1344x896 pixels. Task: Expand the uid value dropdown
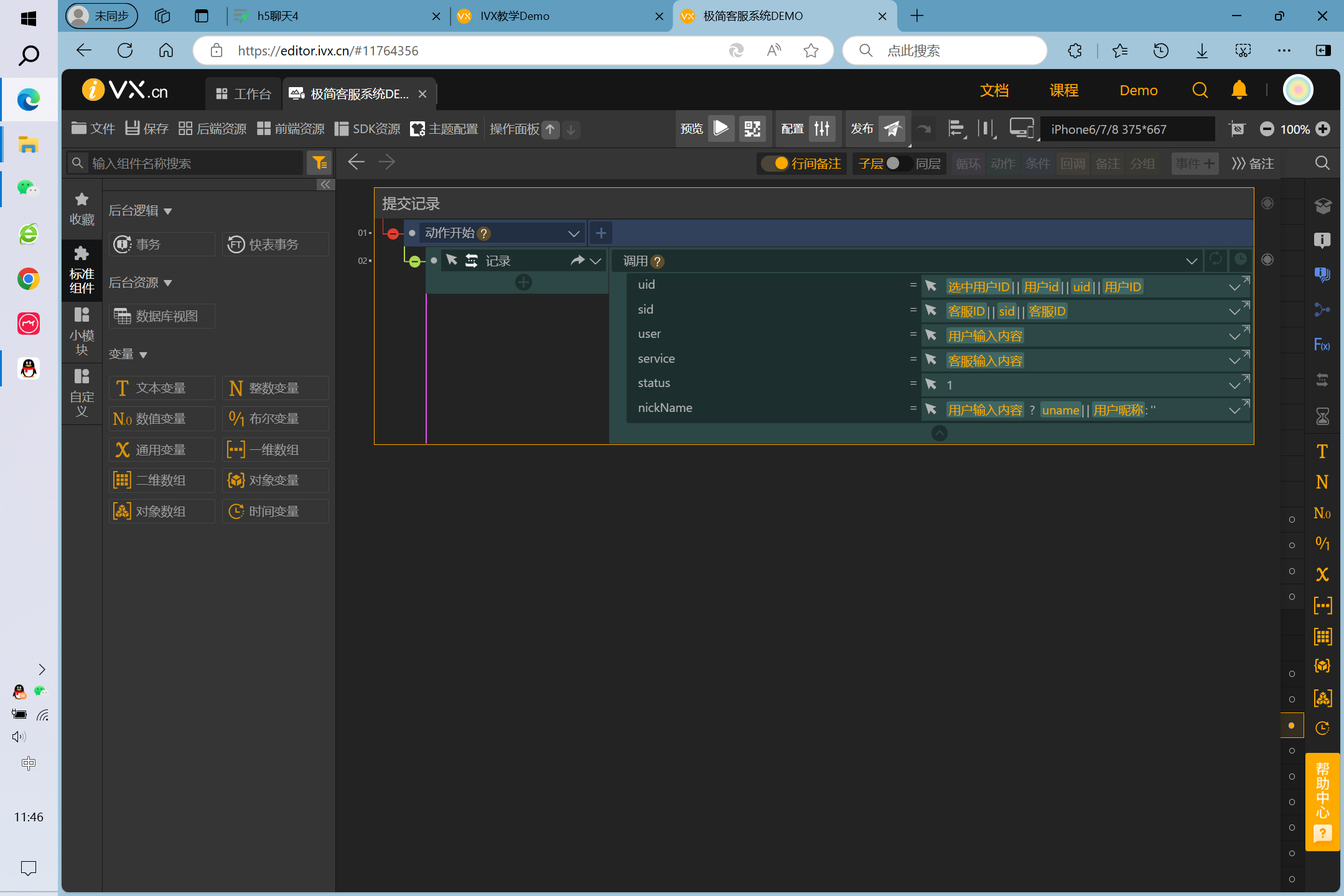(1234, 287)
